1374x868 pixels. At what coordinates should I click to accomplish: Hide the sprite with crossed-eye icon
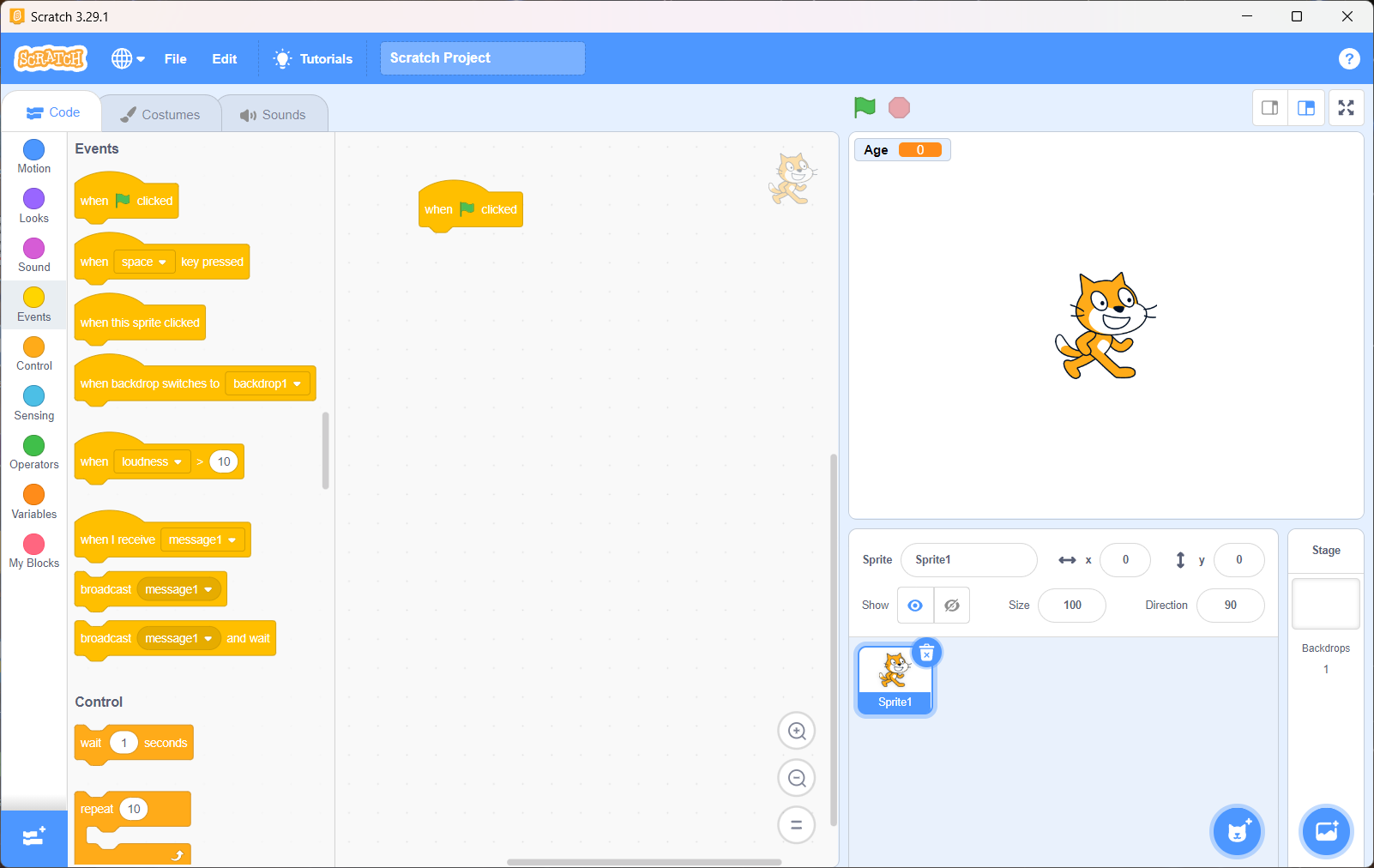(951, 606)
